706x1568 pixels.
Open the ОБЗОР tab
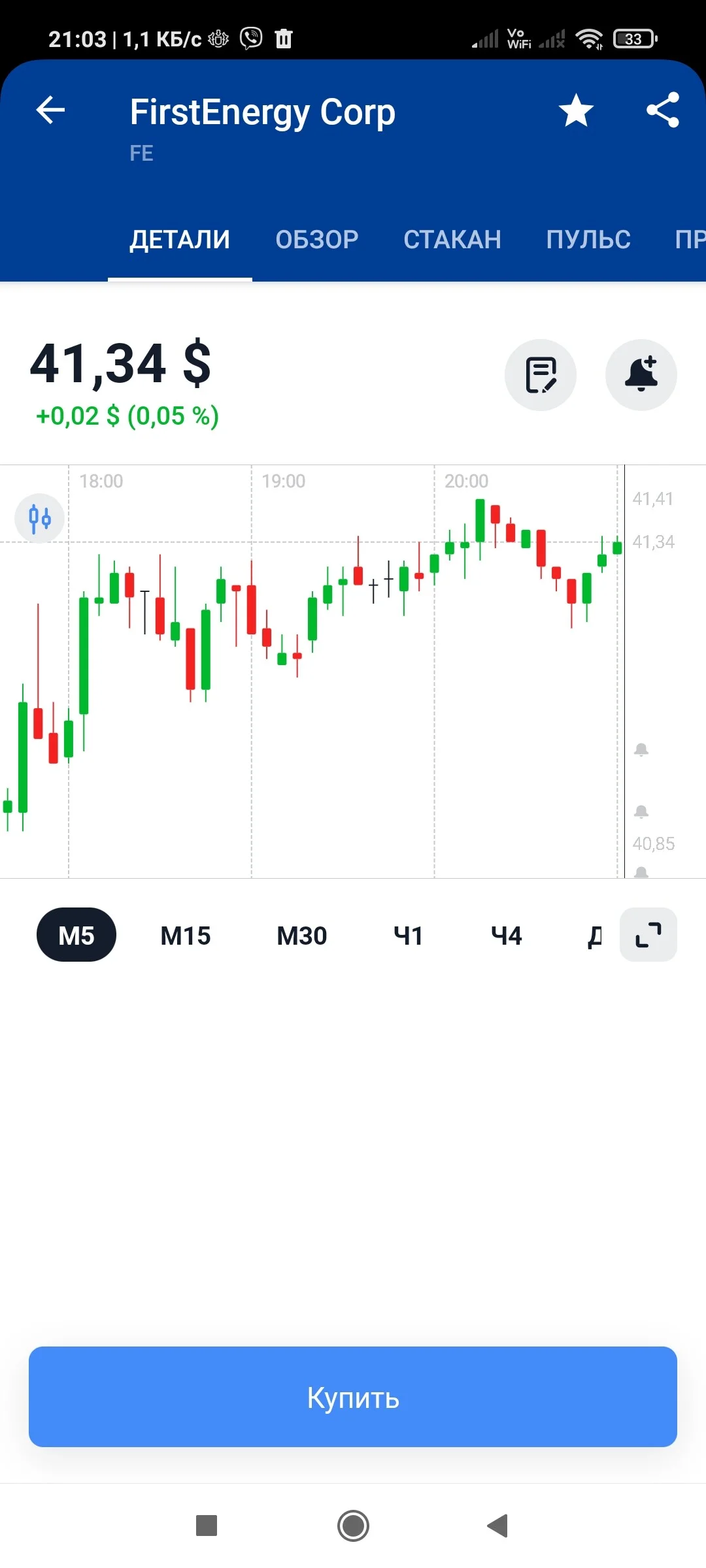point(317,240)
